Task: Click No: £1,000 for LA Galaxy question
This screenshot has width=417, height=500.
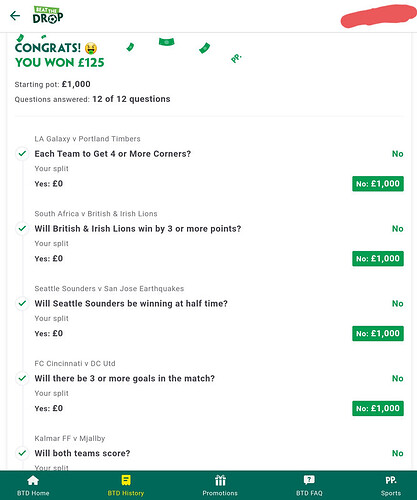Action: point(378,184)
